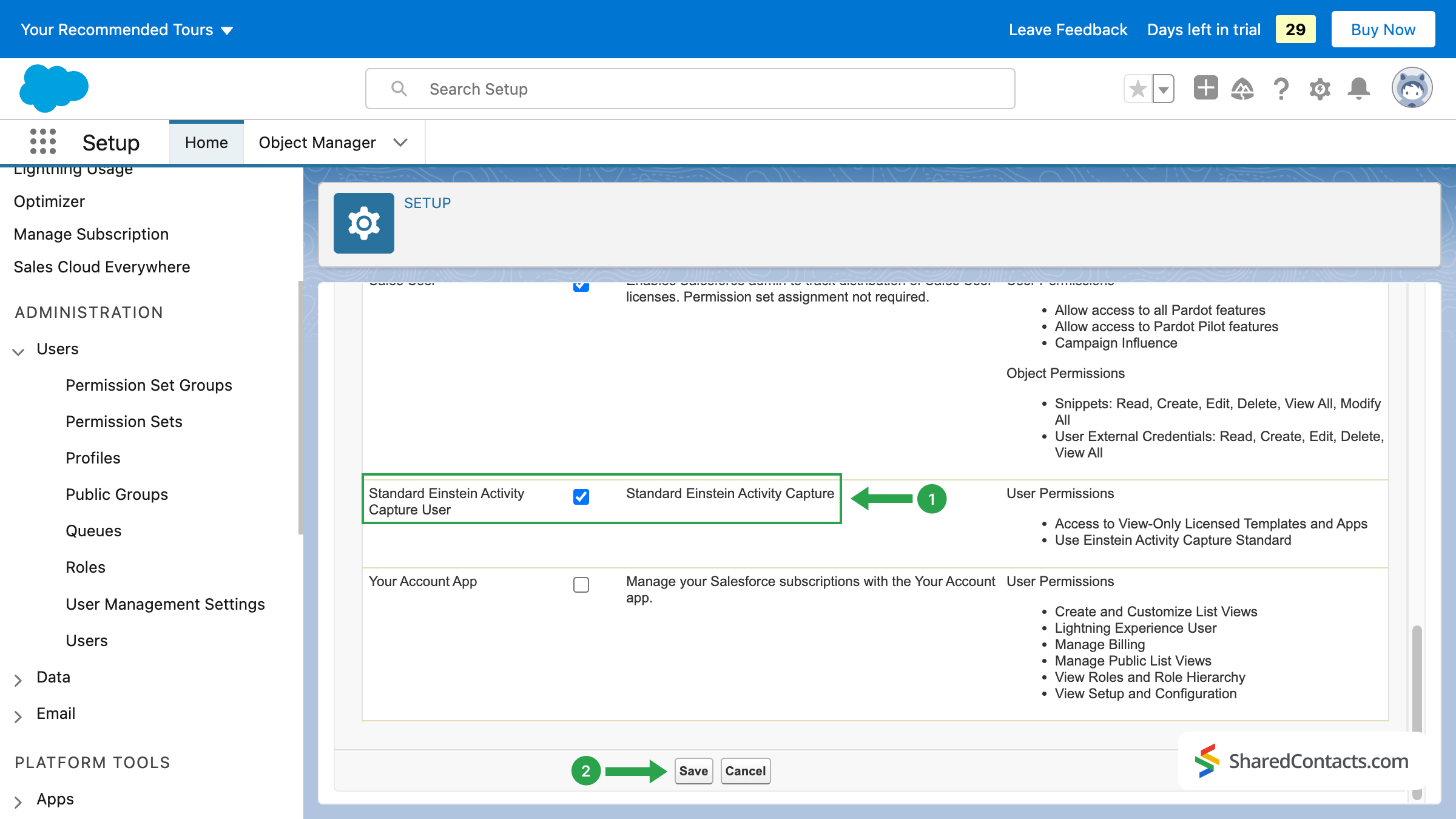Image resolution: width=1456 pixels, height=819 pixels.
Task: Open the Object Manager tab
Action: click(317, 143)
